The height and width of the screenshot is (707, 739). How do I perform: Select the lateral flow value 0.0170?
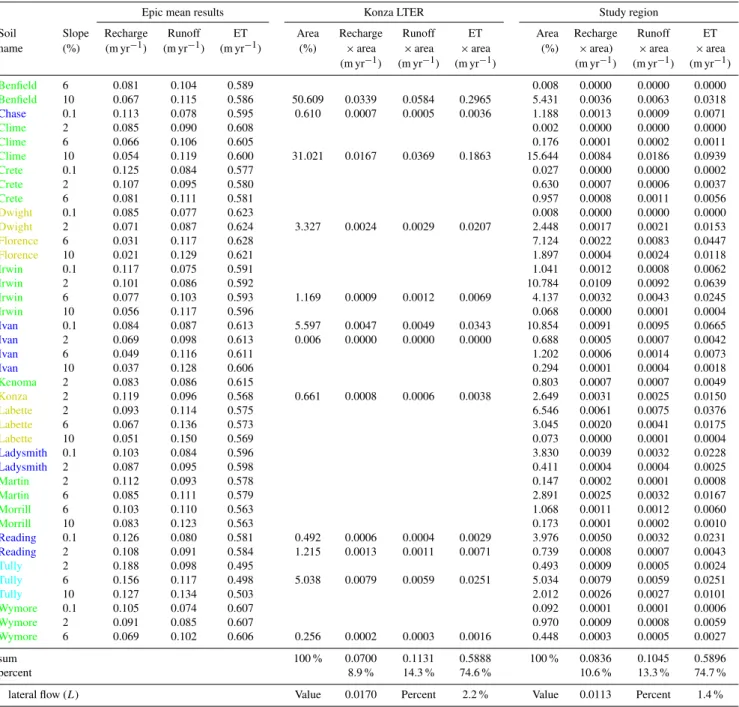[361, 695]
